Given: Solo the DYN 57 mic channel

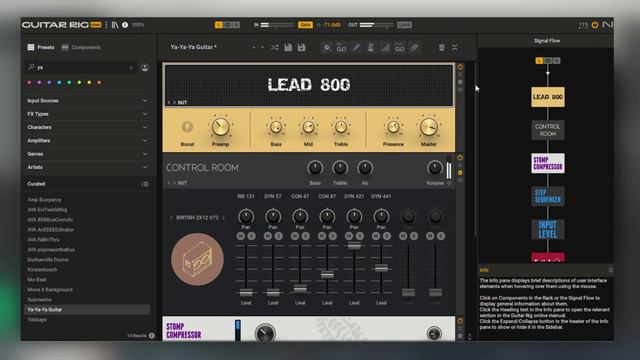Looking at the screenshot, I should pyautogui.click(x=279, y=236).
